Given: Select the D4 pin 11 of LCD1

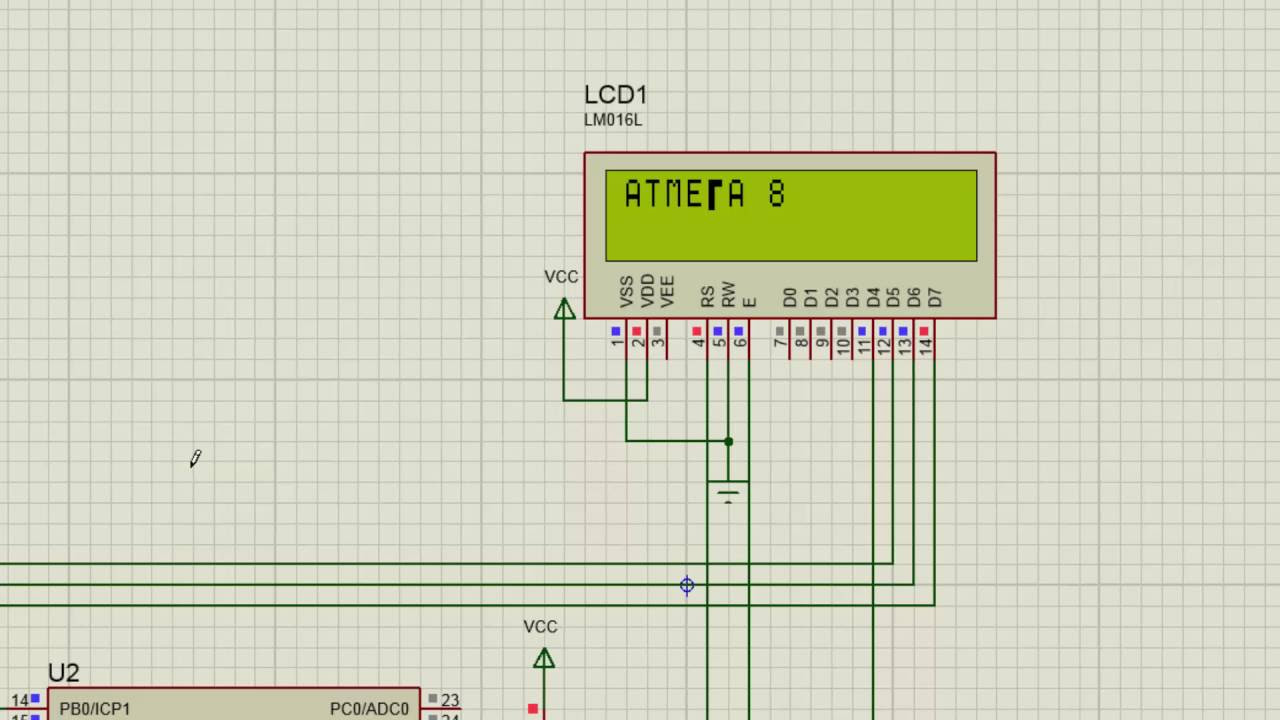Looking at the screenshot, I should click(872, 338).
